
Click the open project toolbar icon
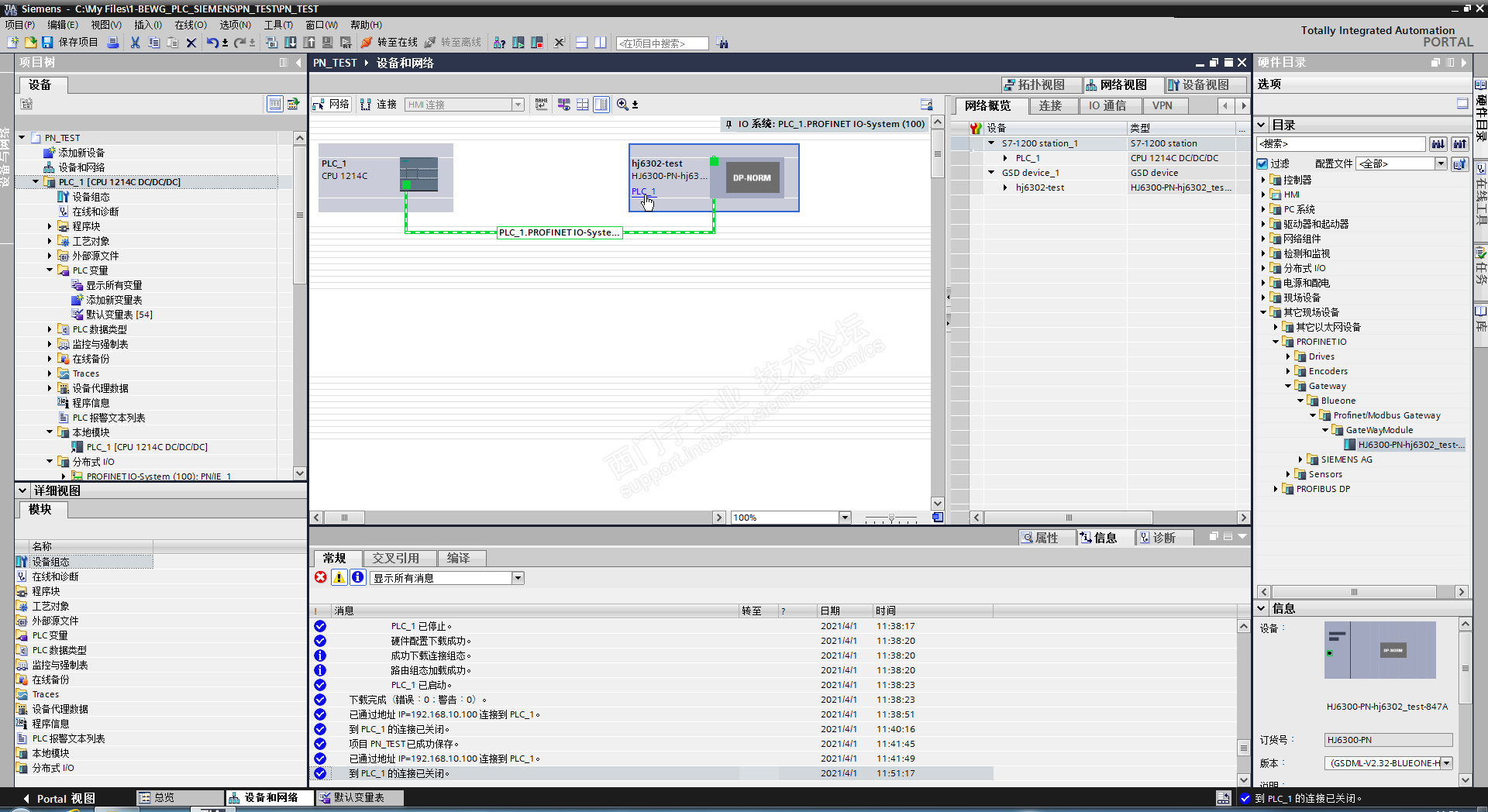click(30, 43)
